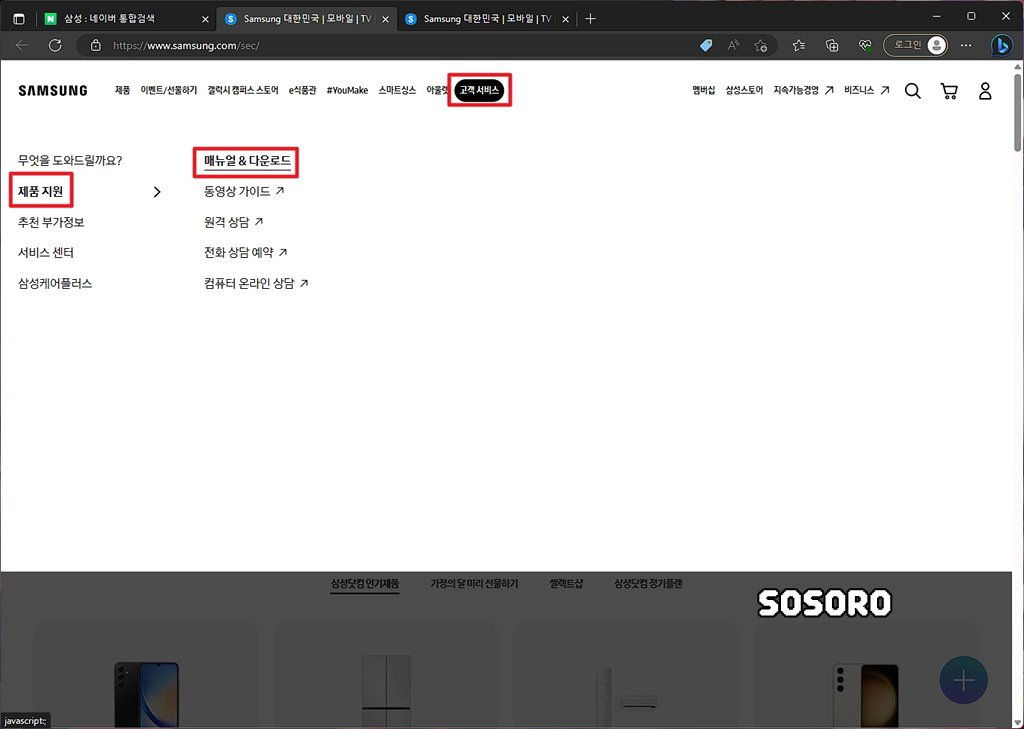
Task: Open the 원격 상담 link
Action: coord(234,222)
